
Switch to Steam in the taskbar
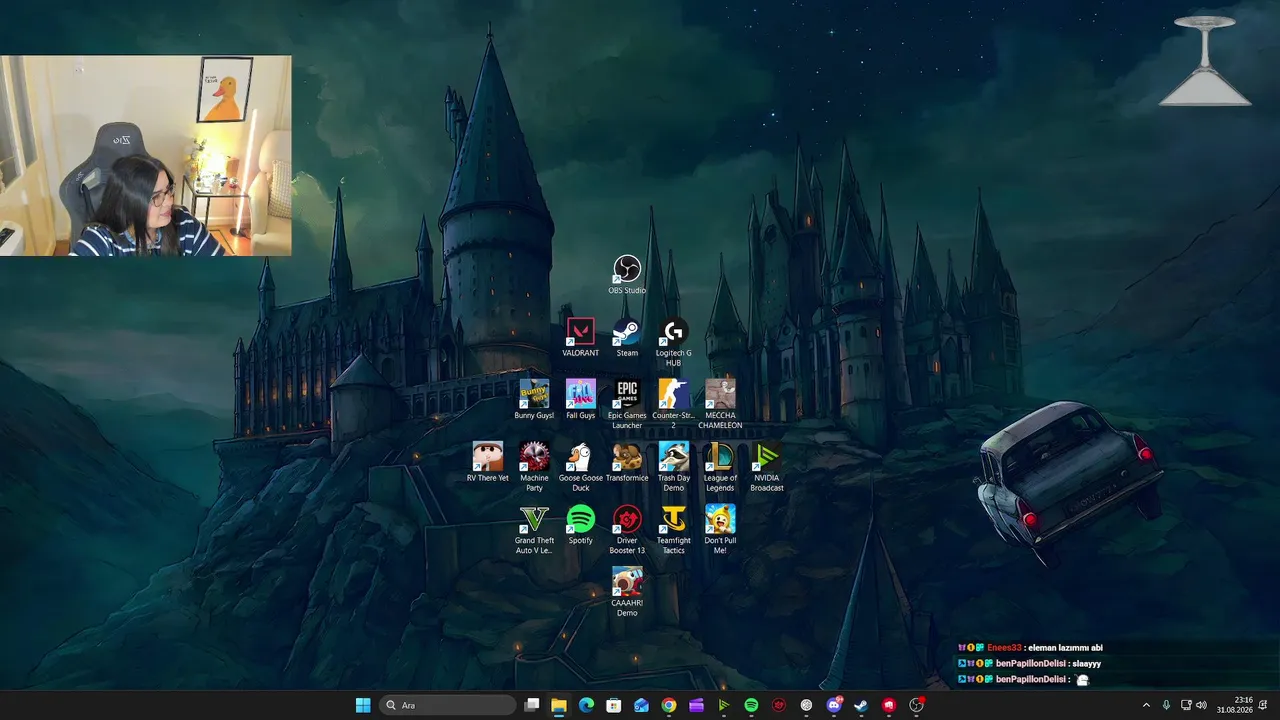point(861,705)
